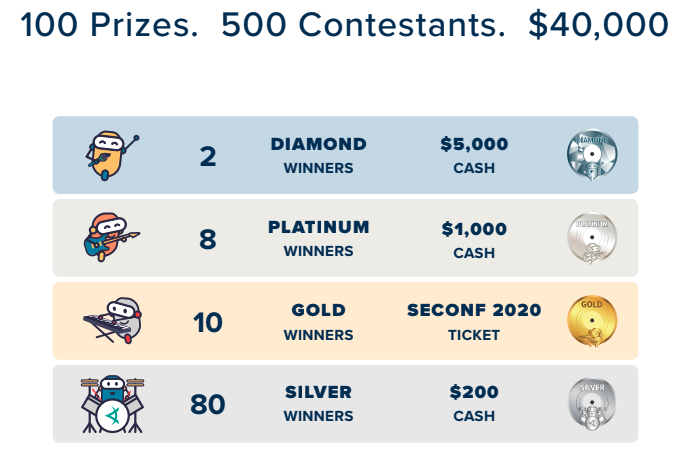Click the 100 Prizes headline text
The height and width of the screenshot is (465, 685).
click(109, 25)
